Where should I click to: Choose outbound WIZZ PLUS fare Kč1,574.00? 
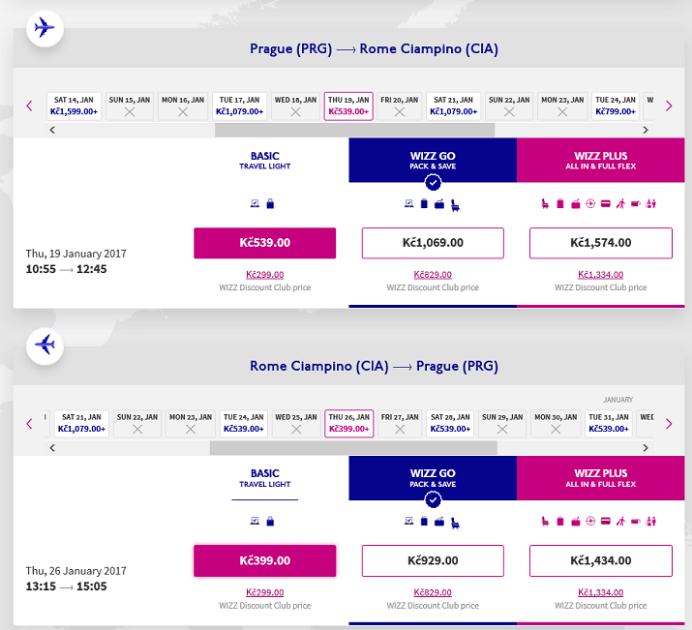pos(601,243)
